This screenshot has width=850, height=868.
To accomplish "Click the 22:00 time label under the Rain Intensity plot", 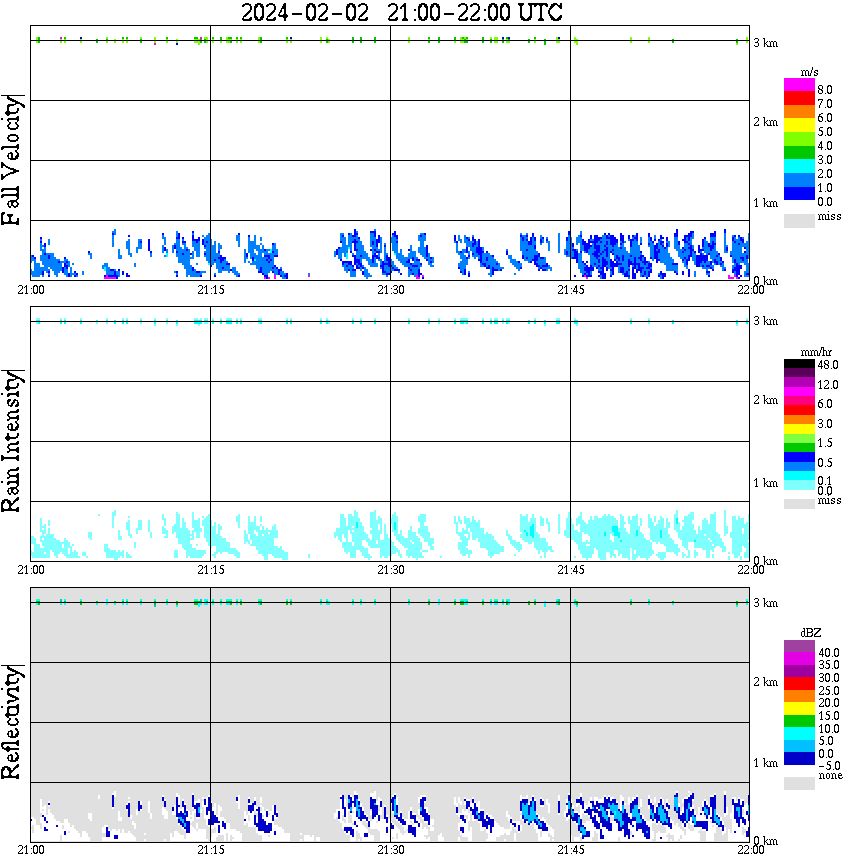I will coord(751,570).
